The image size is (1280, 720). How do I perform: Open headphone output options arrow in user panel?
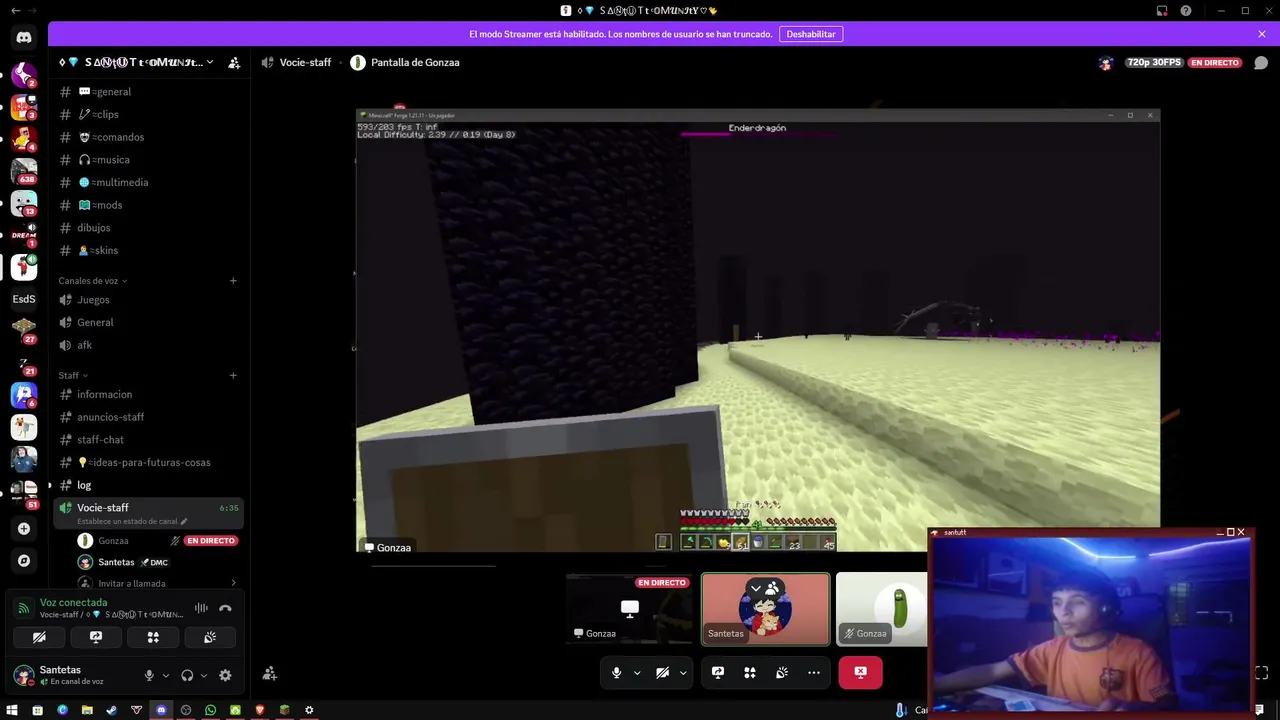click(204, 675)
